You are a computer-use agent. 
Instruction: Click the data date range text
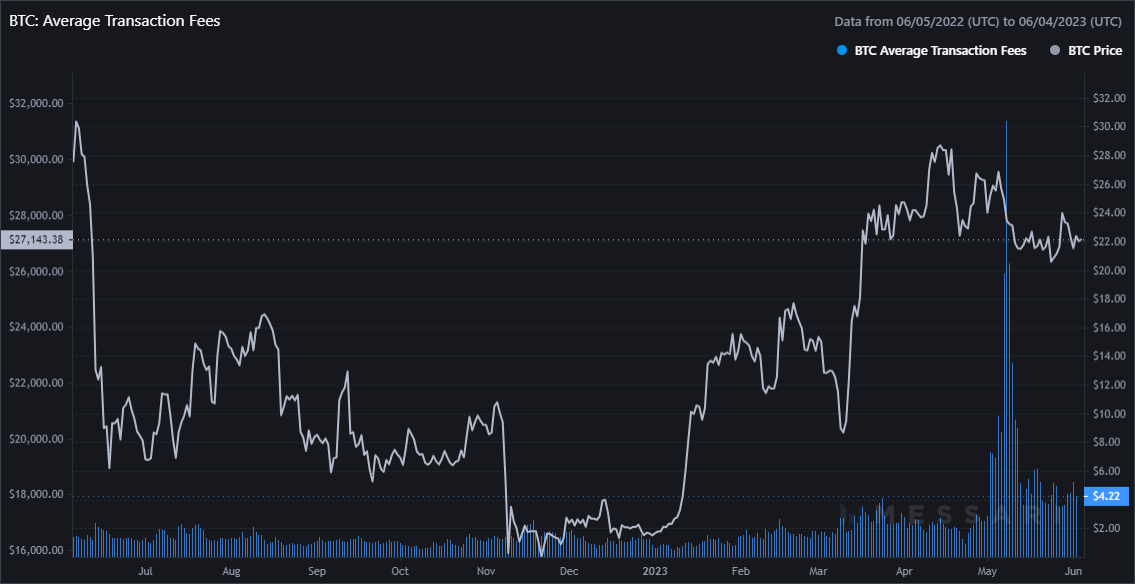tap(978, 22)
